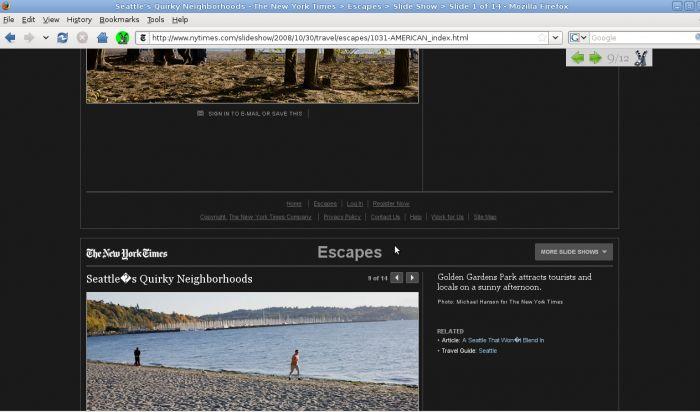This screenshot has width=700, height=412.
Task: Click the Google search field
Action: click(643, 37)
